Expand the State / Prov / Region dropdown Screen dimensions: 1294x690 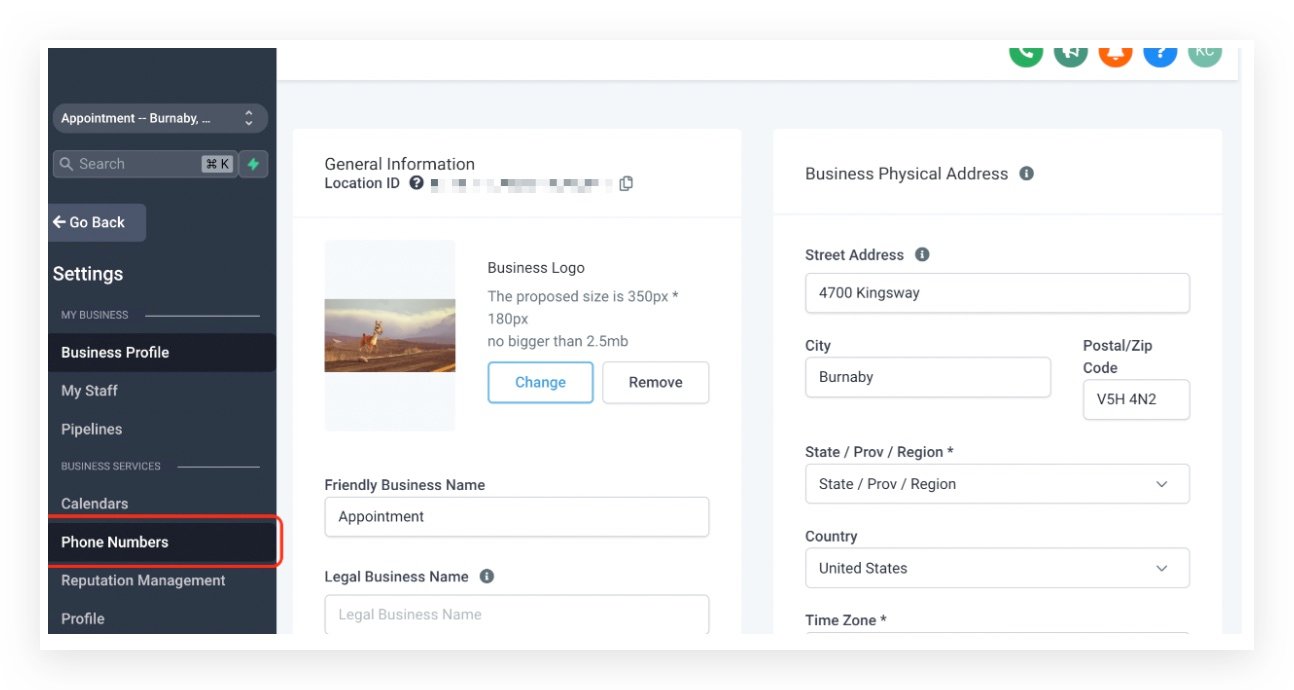click(997, 484)
